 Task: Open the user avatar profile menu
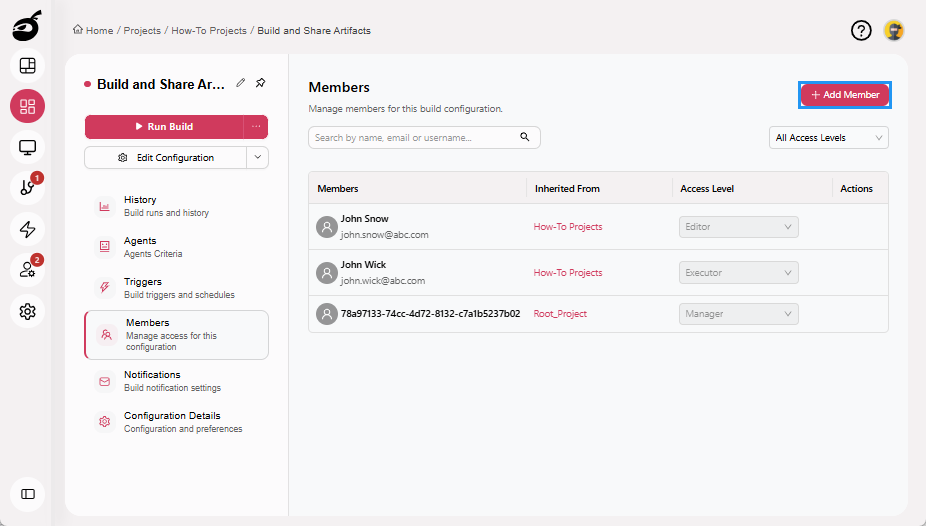point(894,30)
